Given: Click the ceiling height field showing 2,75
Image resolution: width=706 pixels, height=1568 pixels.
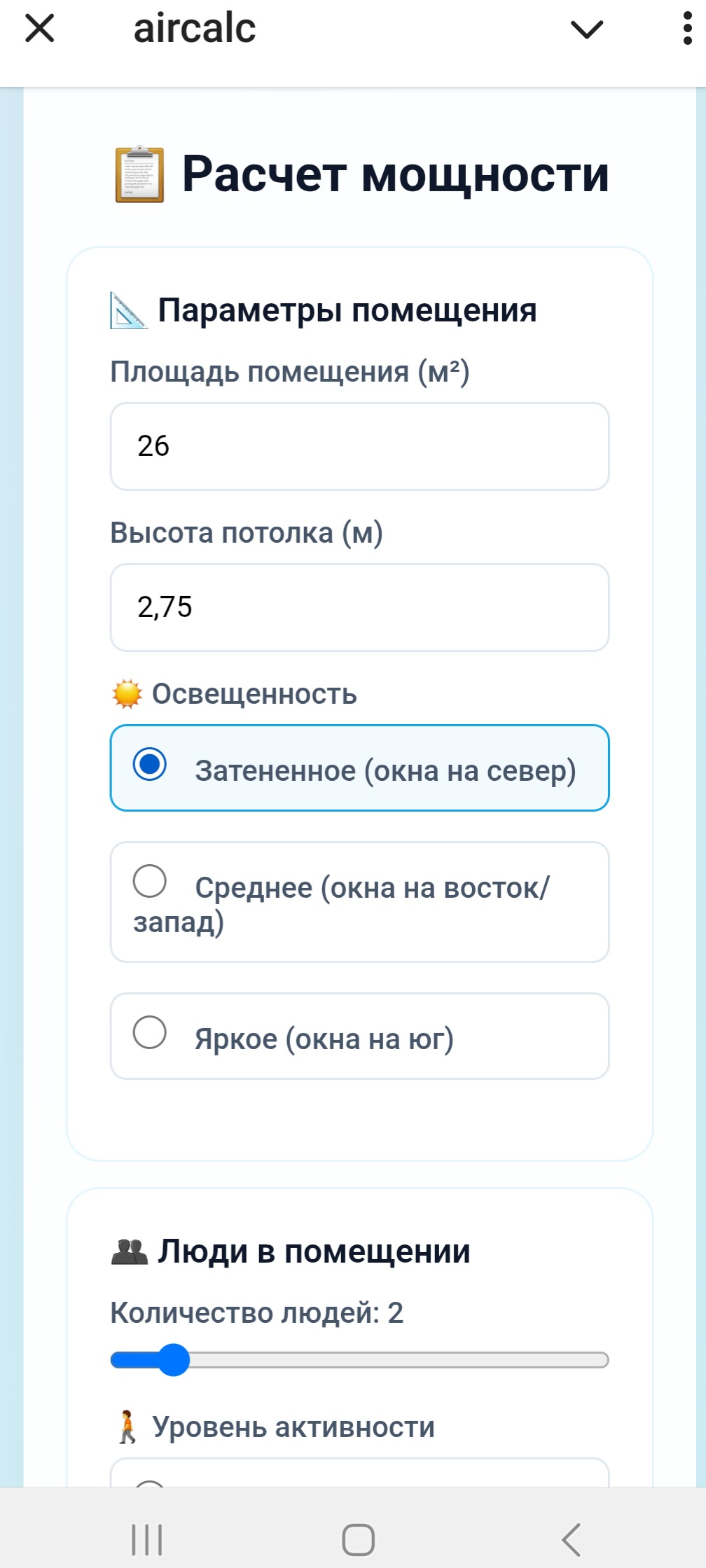Looking at the screenshot, I should coord(359,606).
